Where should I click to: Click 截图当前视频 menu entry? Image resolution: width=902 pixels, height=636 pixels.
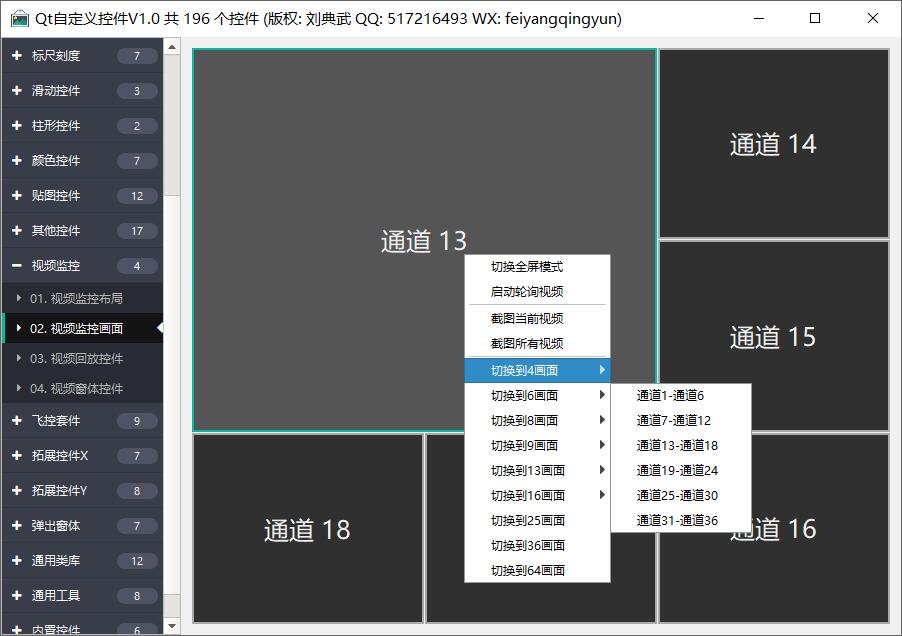coord(527,318)
